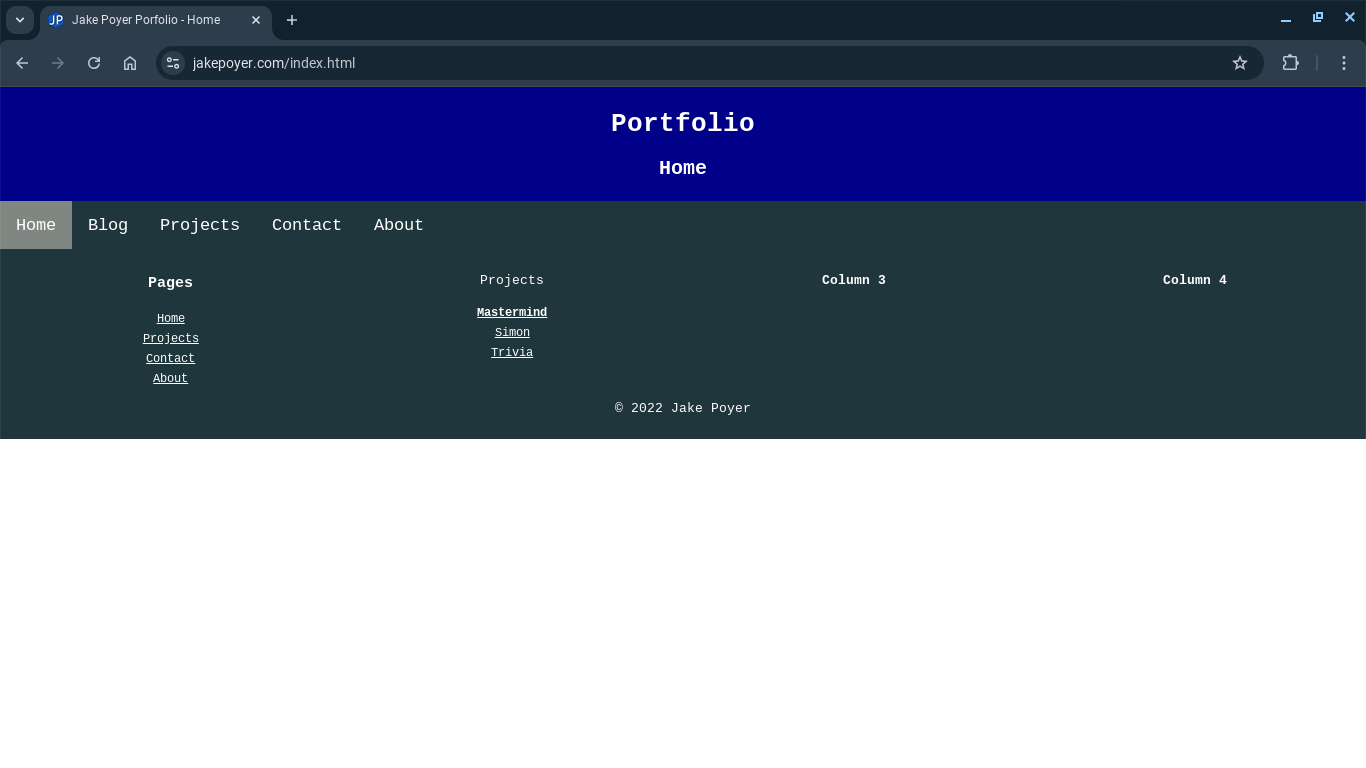The height and width of the screenshot is (768, 1366).
Task: Visit the About footer link
Action: click(x=170, y=378)
